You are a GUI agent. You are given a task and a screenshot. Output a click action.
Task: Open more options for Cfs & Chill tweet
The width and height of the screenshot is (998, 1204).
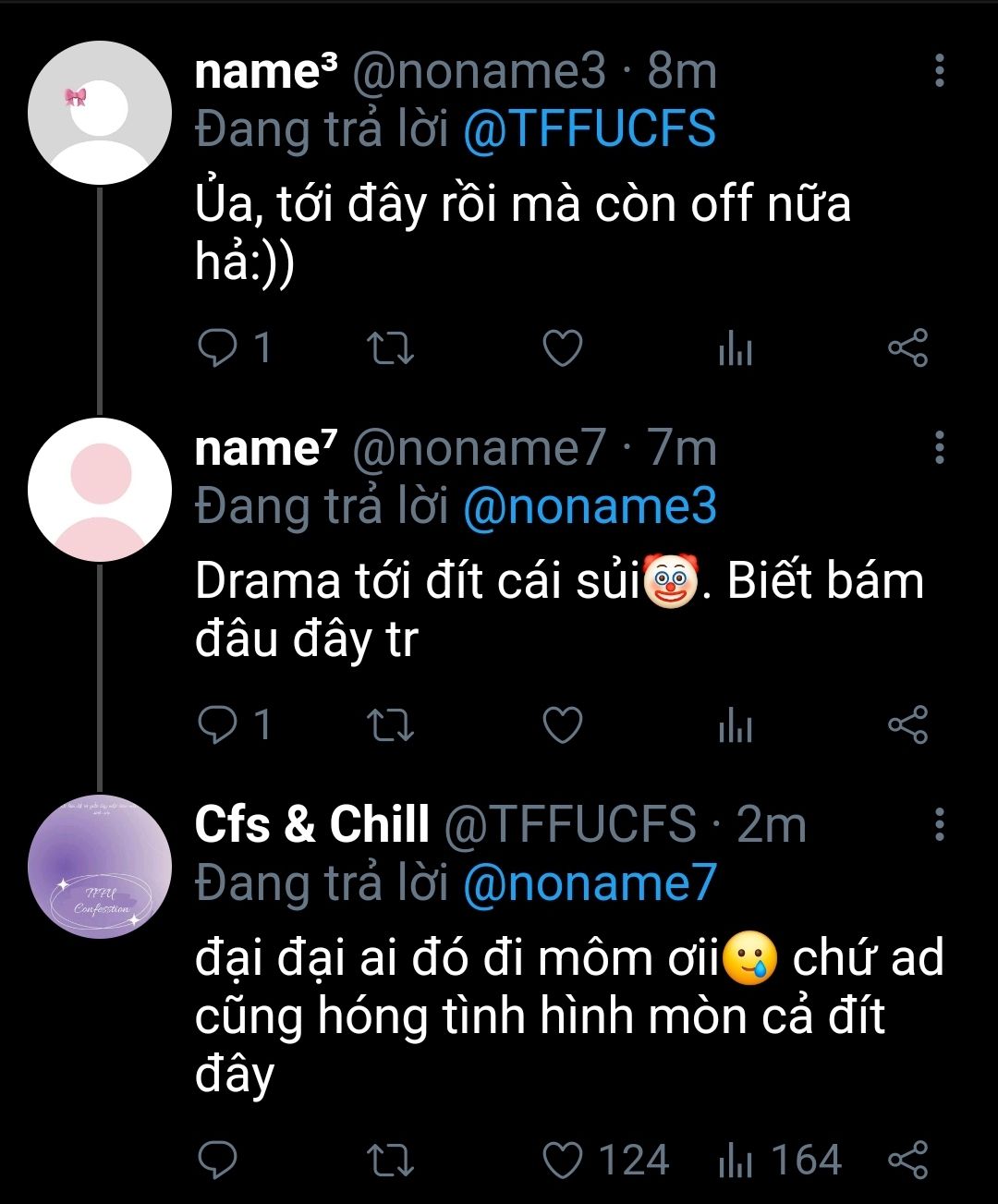point(939,824)
